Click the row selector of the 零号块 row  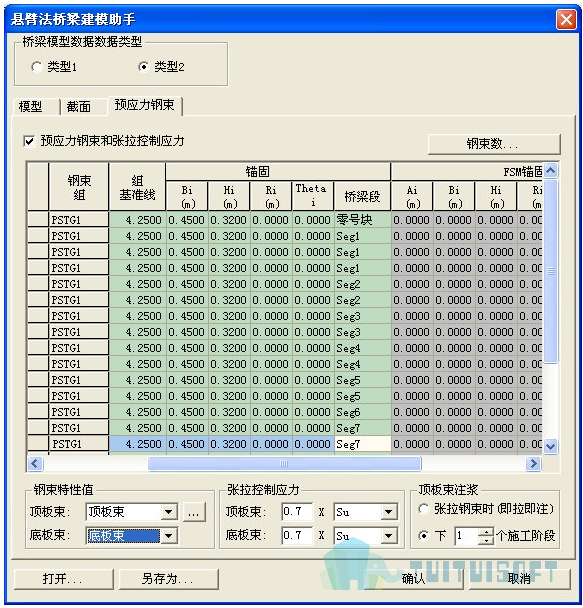[38, 220]
